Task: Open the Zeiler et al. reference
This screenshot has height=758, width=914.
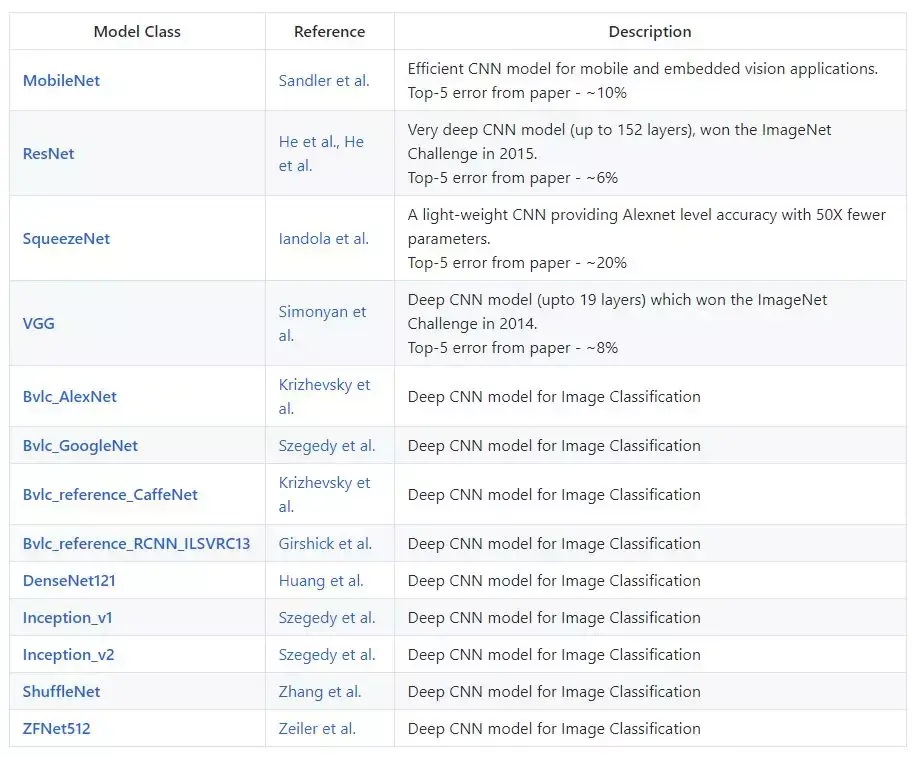Action: tap(317, 728)
